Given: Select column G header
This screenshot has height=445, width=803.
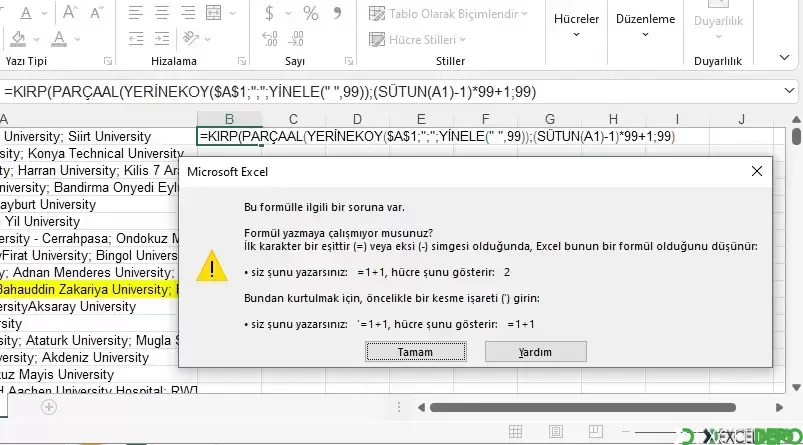Looking at the screenshot, I should [x=550, y=119].
